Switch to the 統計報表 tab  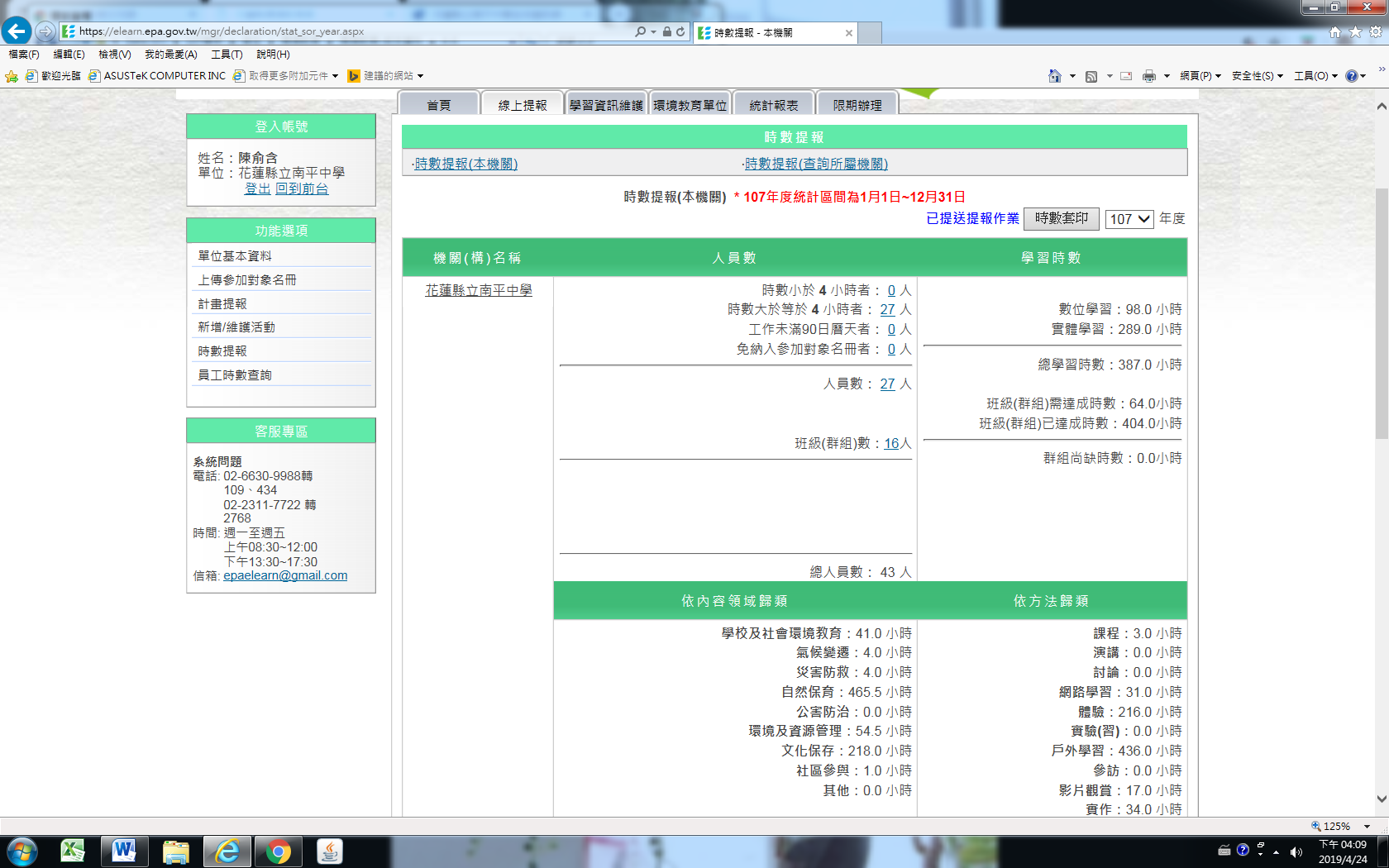tap(774, 105)
